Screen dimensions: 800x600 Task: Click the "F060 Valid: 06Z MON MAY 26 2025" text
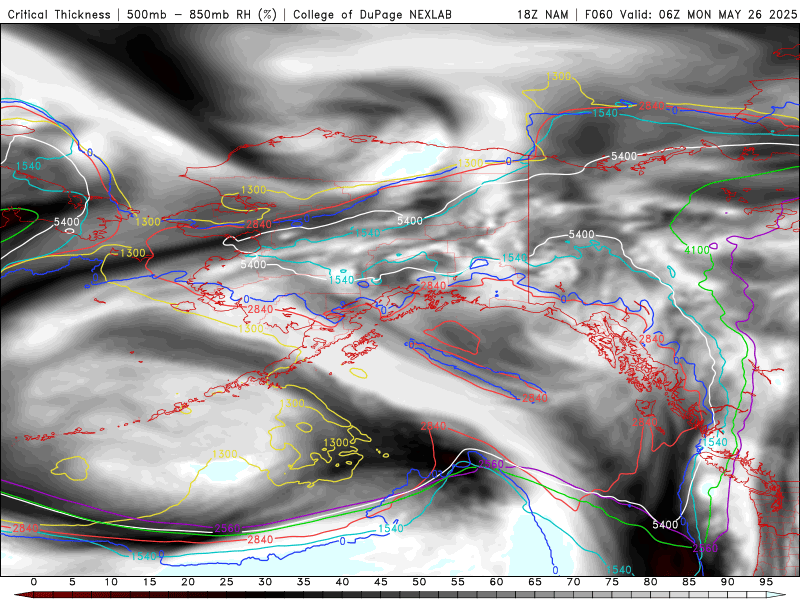691,15
